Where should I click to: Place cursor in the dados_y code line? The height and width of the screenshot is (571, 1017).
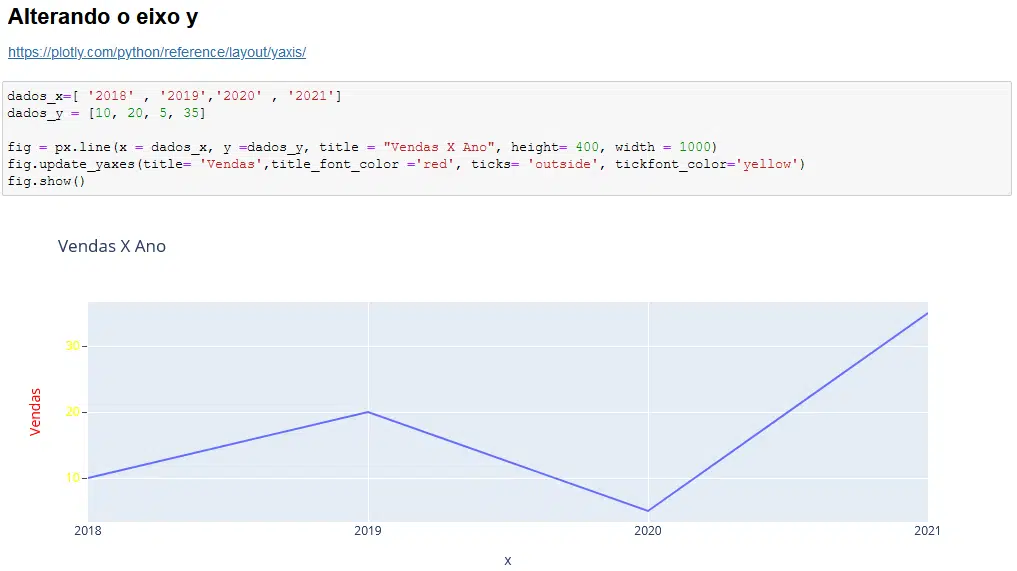[106, 113]
